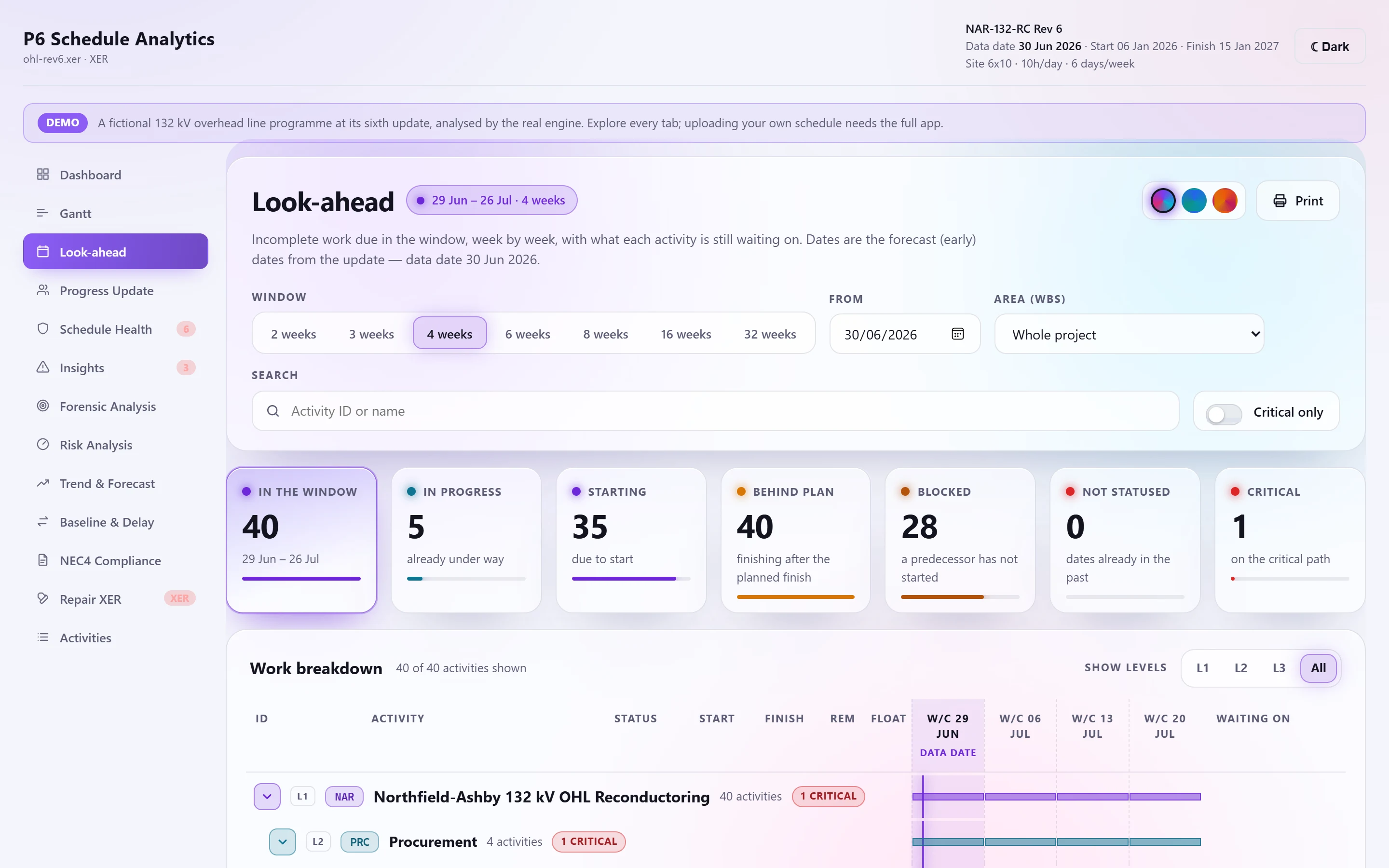Toggle the Critical only switch
This screenshot has height=868, width=1389.
1224,414
